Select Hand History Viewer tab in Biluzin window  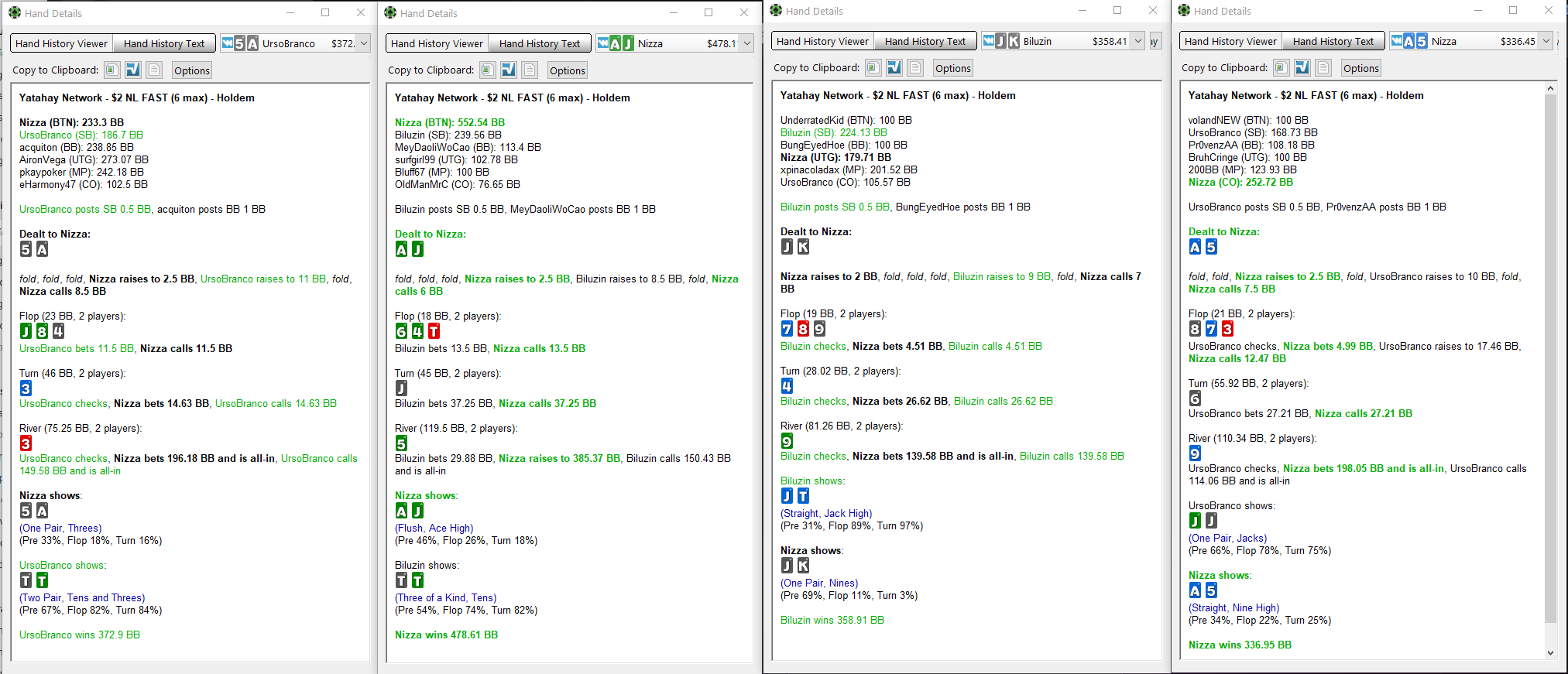822,41
